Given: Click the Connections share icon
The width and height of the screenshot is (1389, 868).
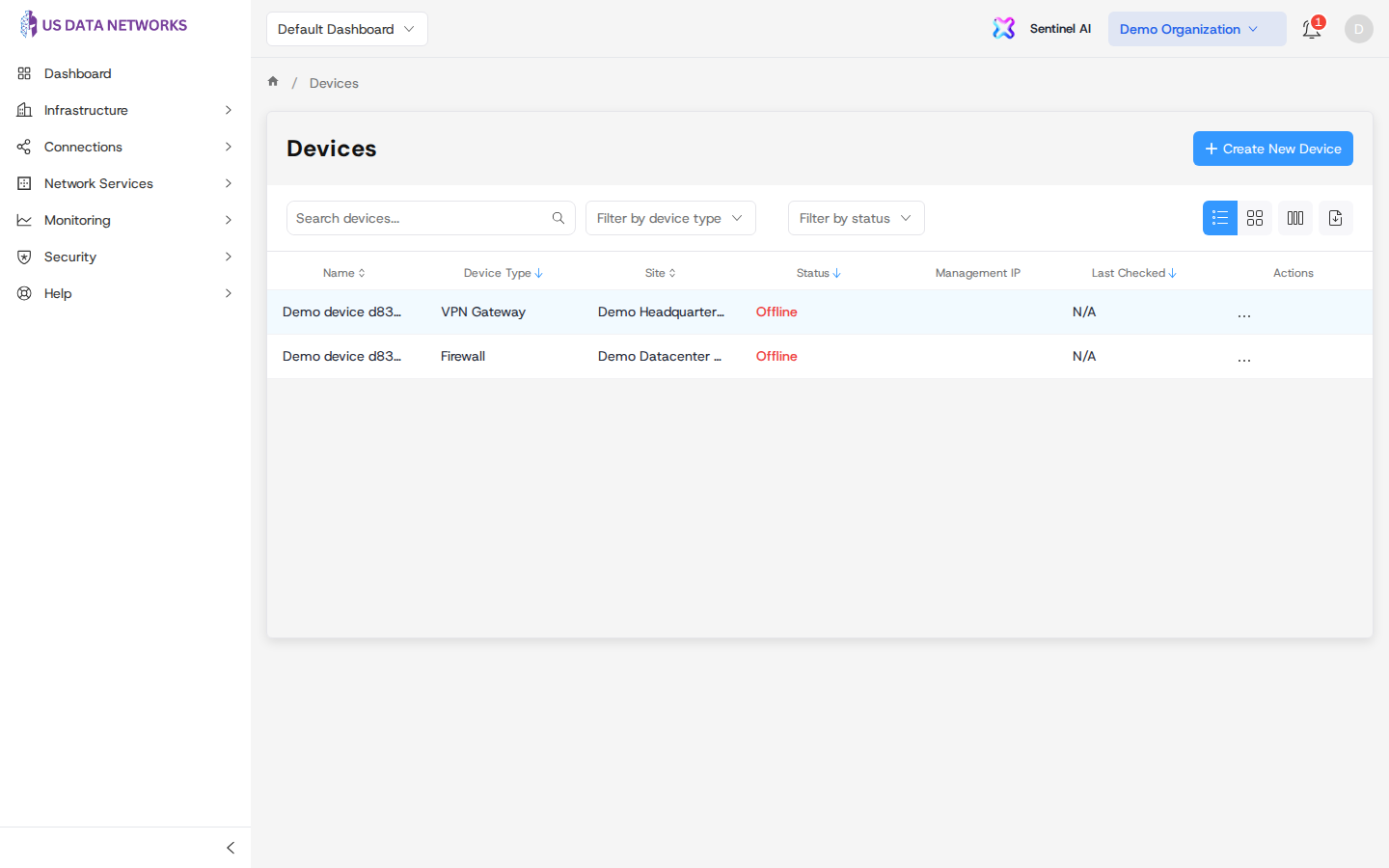Looking at the screenshot, I should click(x=24, y=147).
